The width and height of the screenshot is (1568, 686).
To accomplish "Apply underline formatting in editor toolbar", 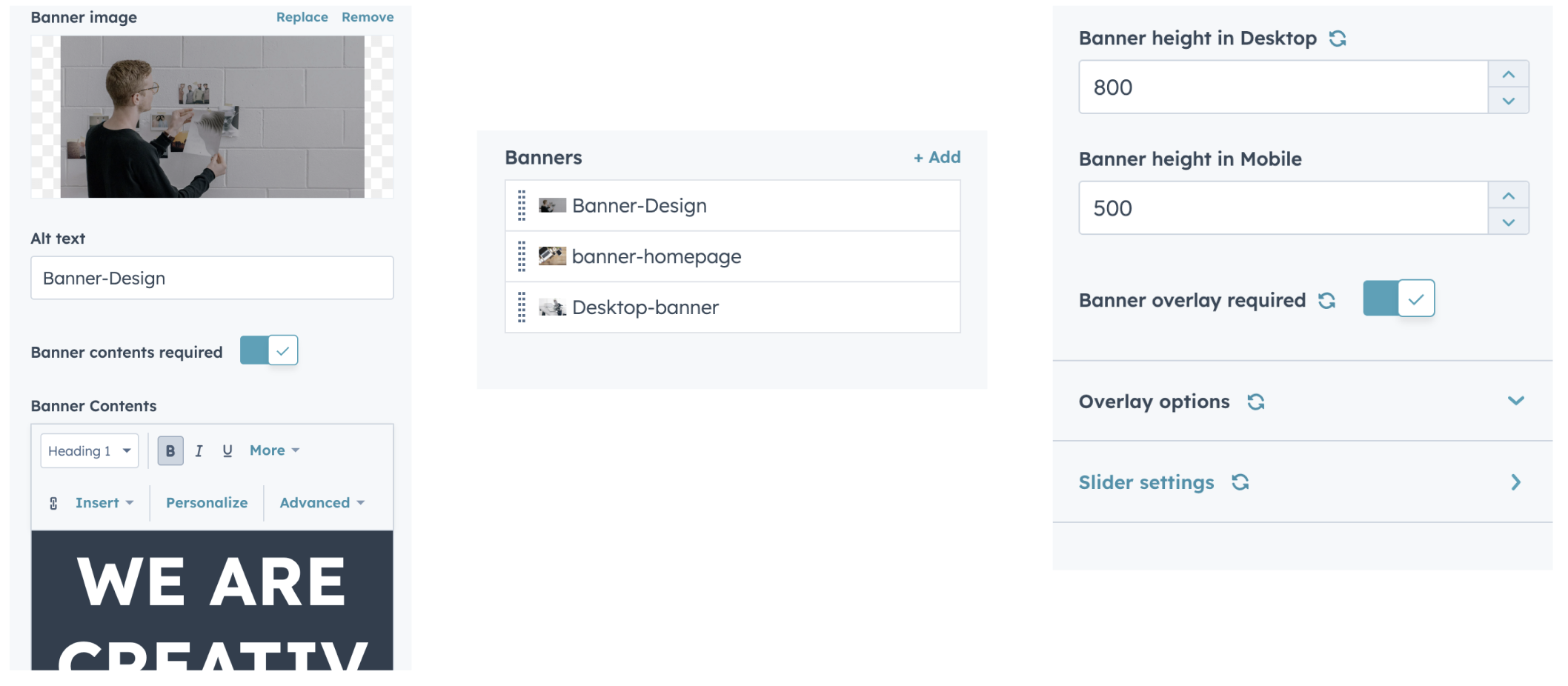I will click(x=227, y=450).
